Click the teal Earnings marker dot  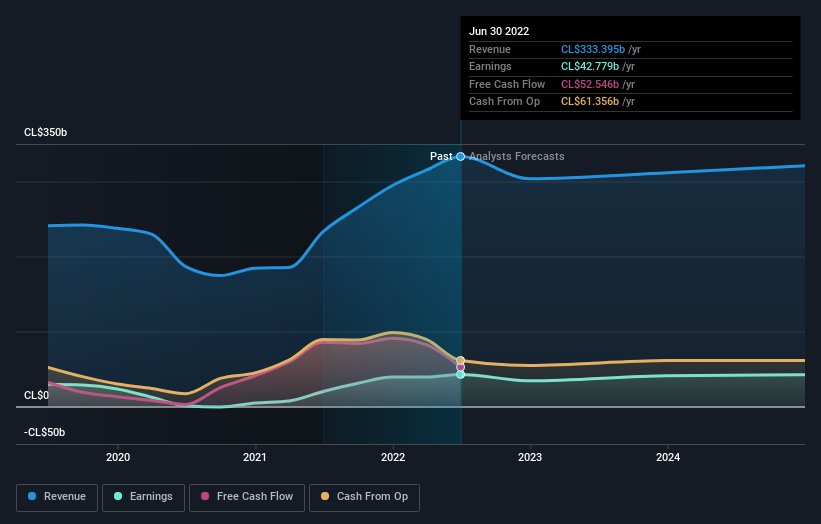coord(460,374)
